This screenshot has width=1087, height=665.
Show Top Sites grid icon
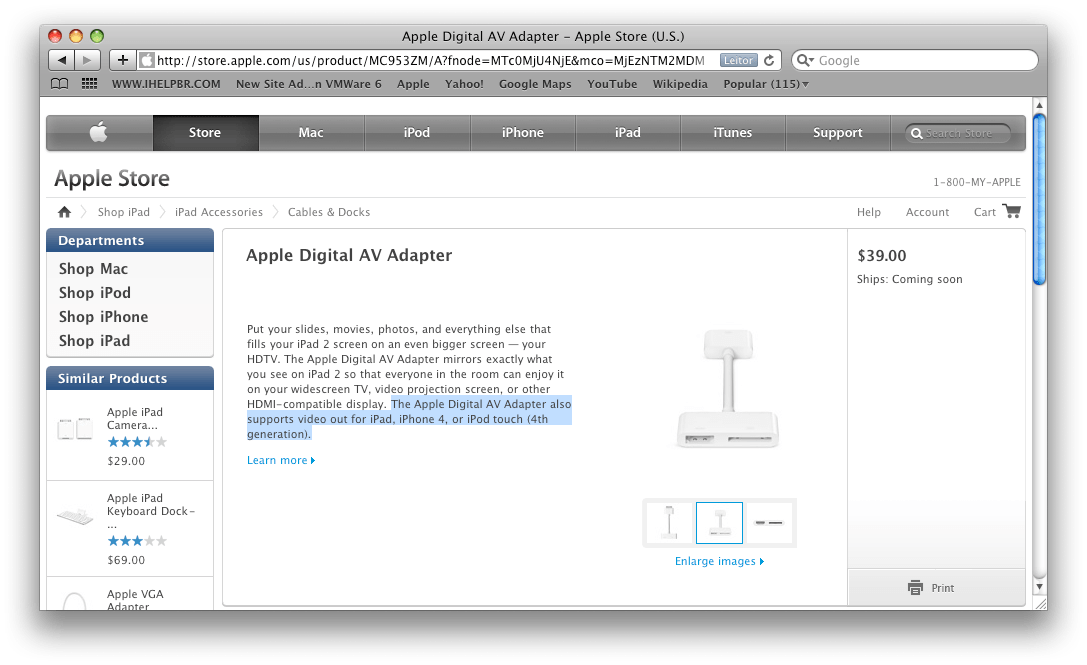click(89, 84)
